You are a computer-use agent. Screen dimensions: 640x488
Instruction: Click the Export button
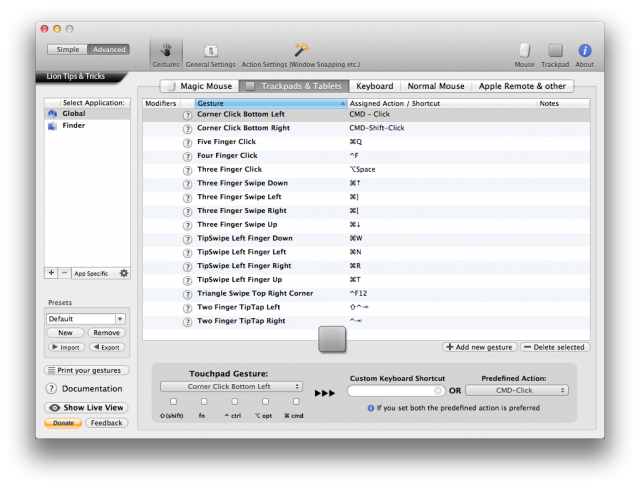pos(107,347)
